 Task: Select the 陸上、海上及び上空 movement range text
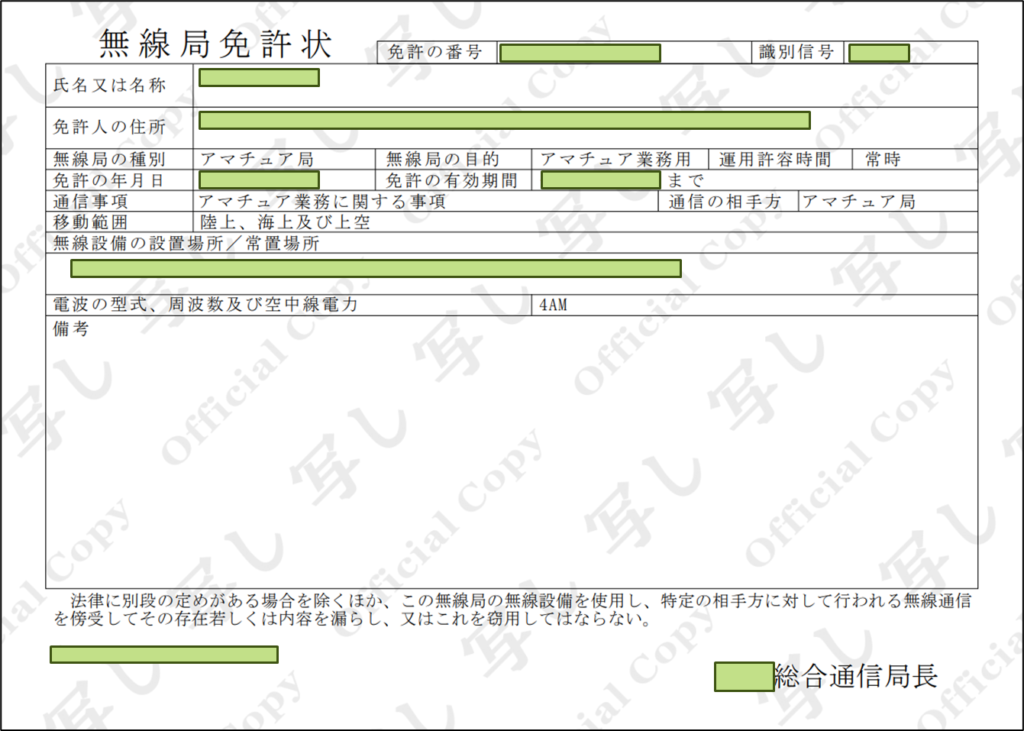286,222
